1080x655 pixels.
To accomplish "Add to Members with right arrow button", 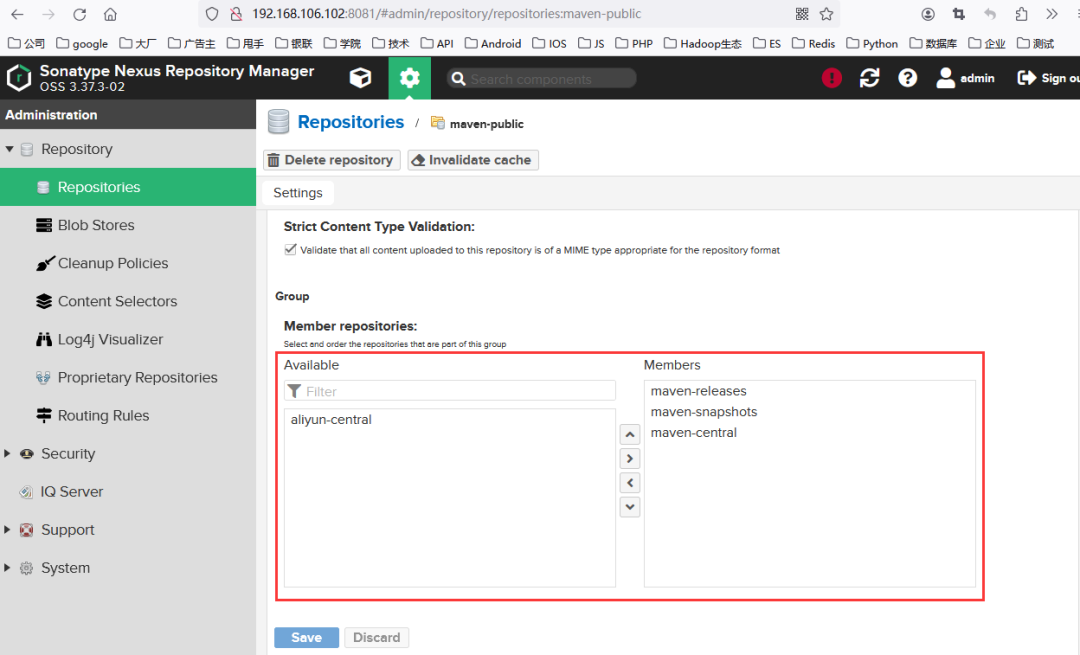I will (630, 459).
